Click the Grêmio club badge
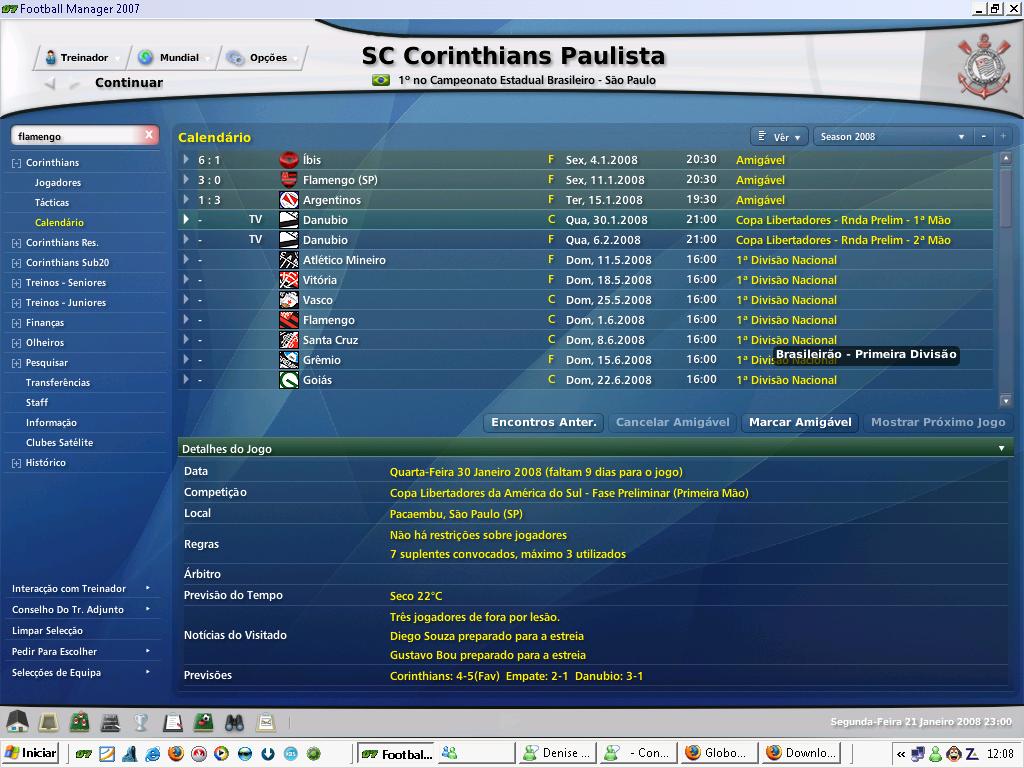 289,360
